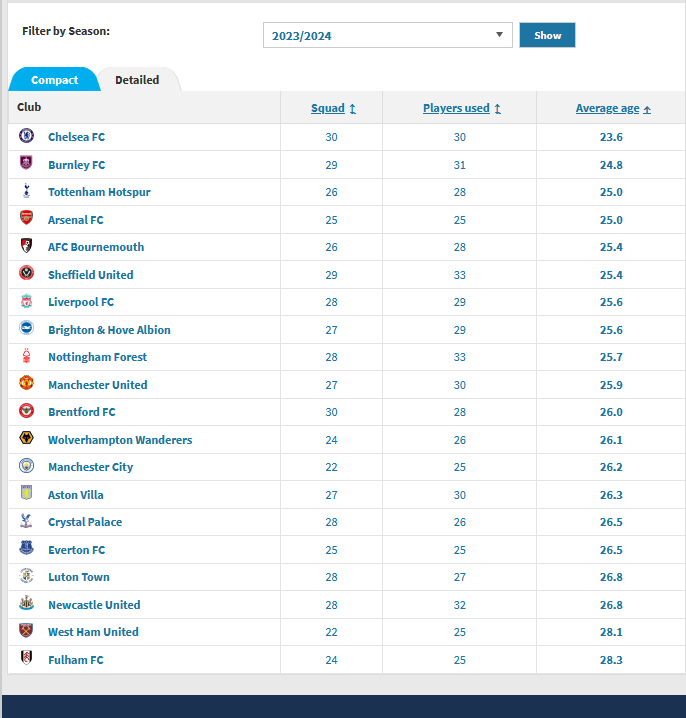Open the Tottenham Hotspur club link
This screenshot has width=686, height=718.
(x=99, y=192)
